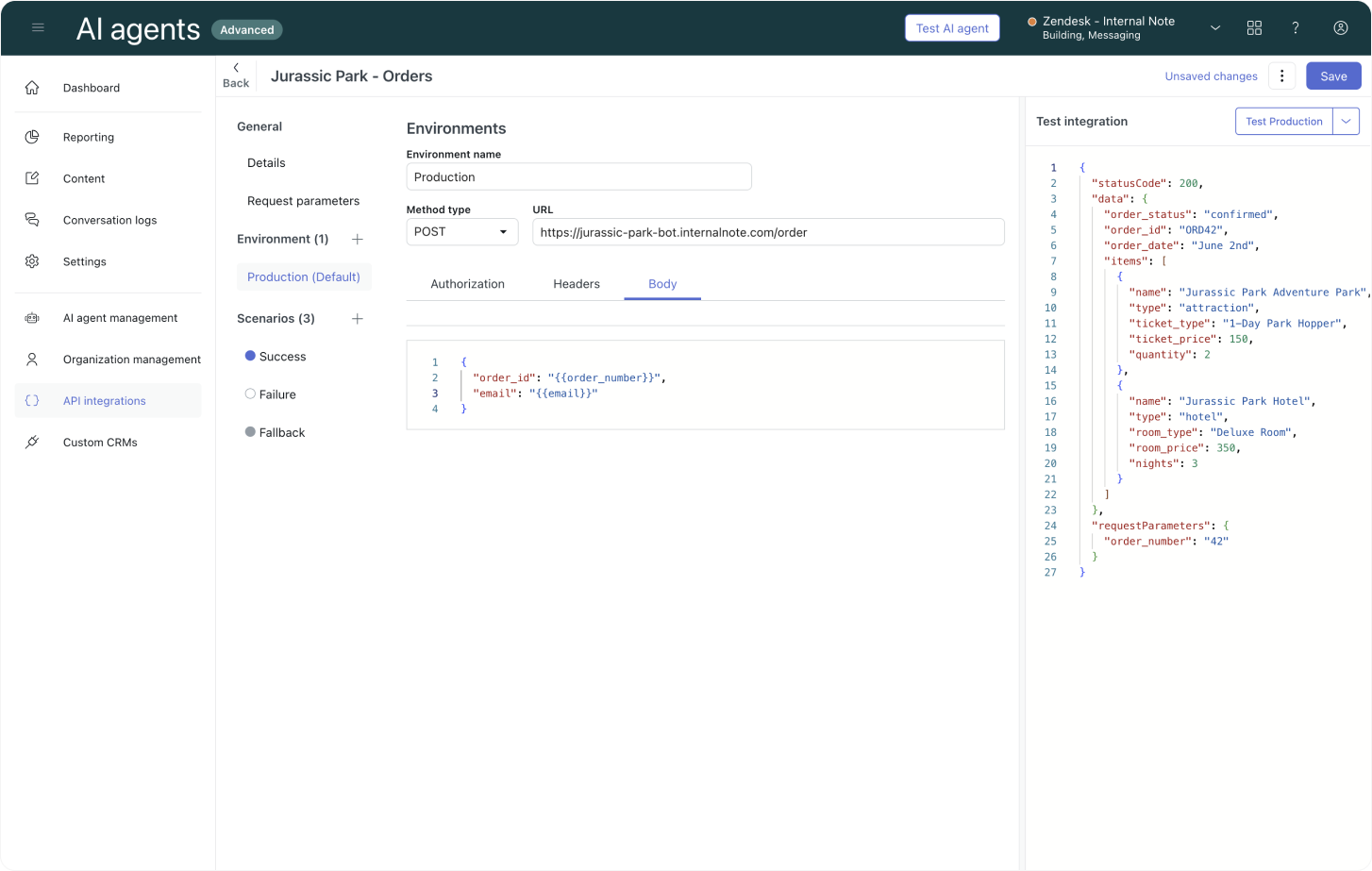Click the Conversation logs icon

click(32, 220)
